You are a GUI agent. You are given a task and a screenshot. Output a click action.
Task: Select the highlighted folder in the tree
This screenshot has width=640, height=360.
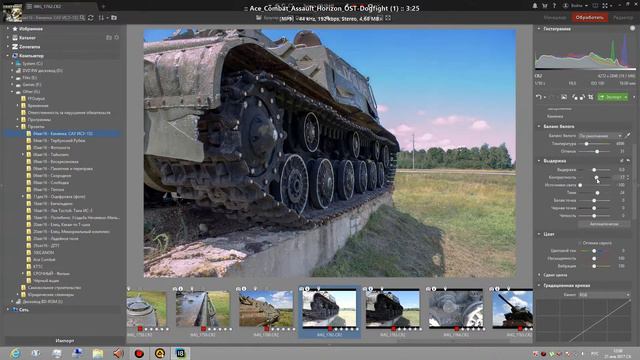(x=62, y=133)
